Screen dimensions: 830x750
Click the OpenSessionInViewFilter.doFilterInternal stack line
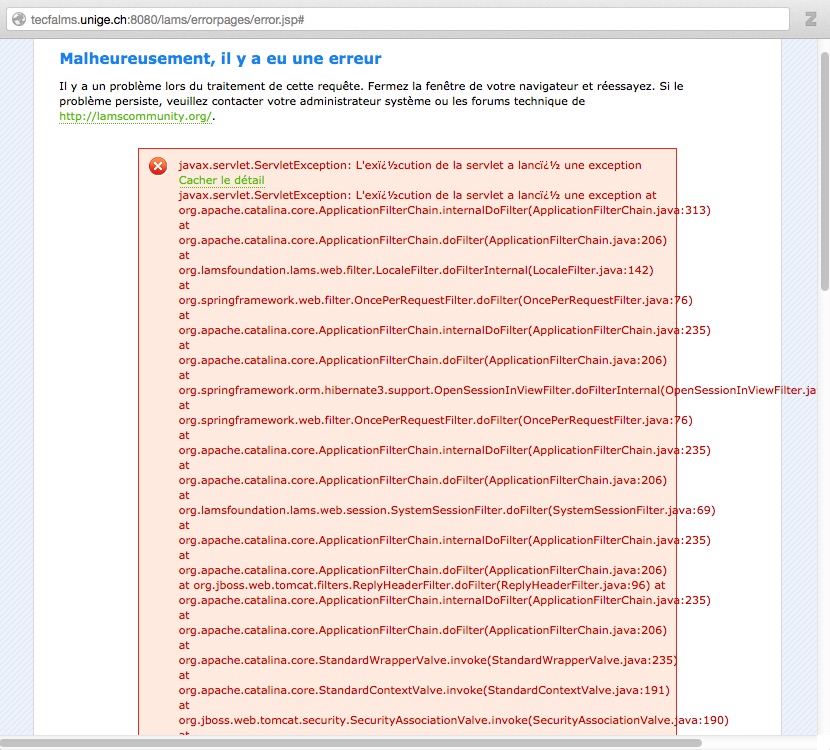point(497,391)
